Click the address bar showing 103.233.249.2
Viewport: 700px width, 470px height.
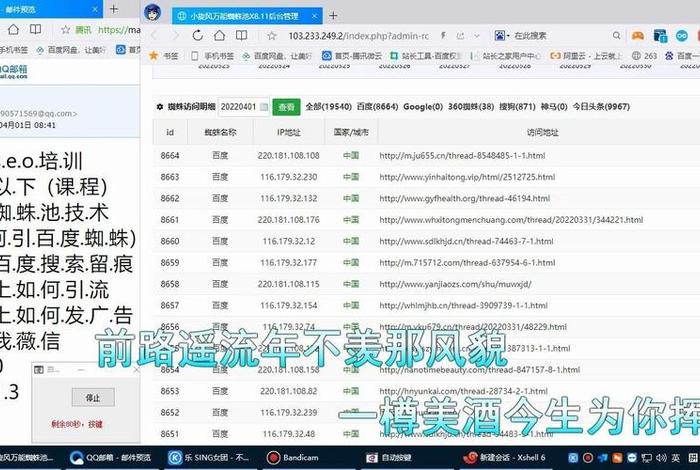coord(358,36)
